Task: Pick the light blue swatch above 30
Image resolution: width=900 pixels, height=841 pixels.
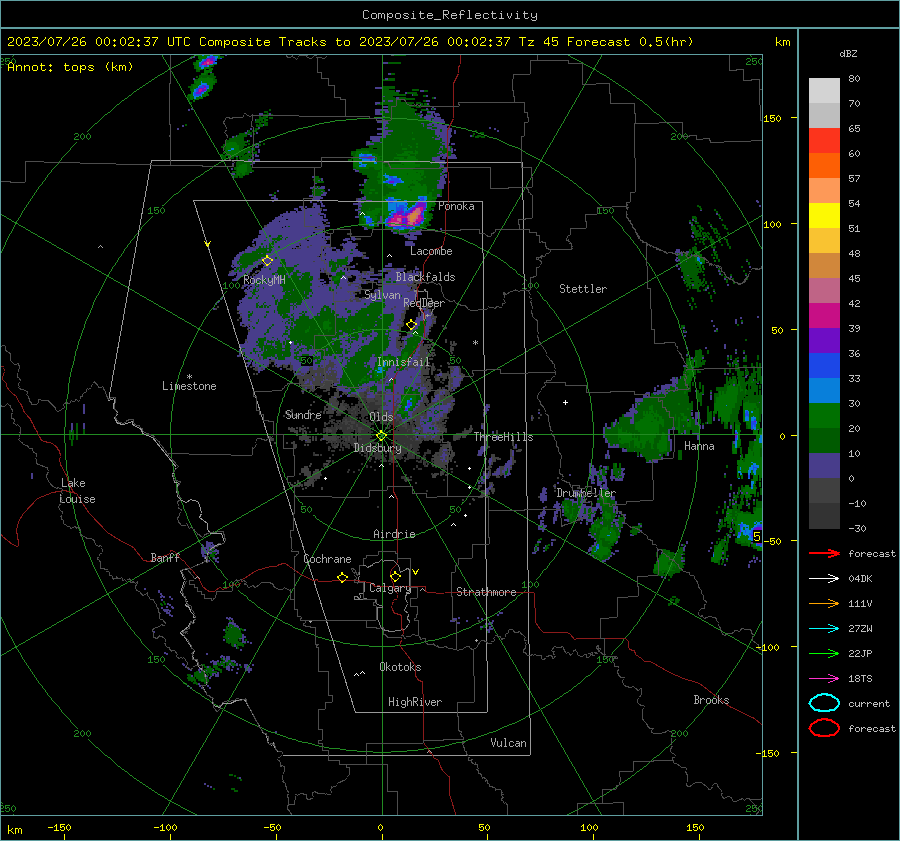Action: (824, 391)
